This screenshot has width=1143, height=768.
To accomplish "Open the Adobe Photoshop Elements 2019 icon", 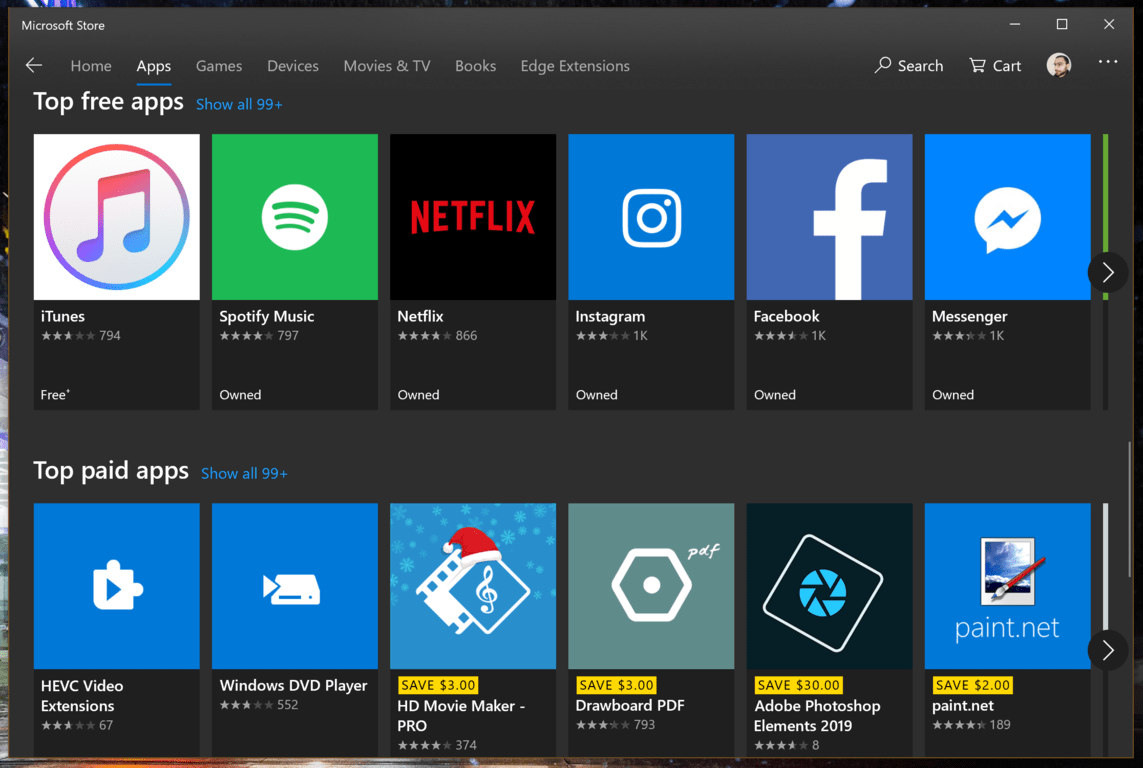I will coord(830,586).
